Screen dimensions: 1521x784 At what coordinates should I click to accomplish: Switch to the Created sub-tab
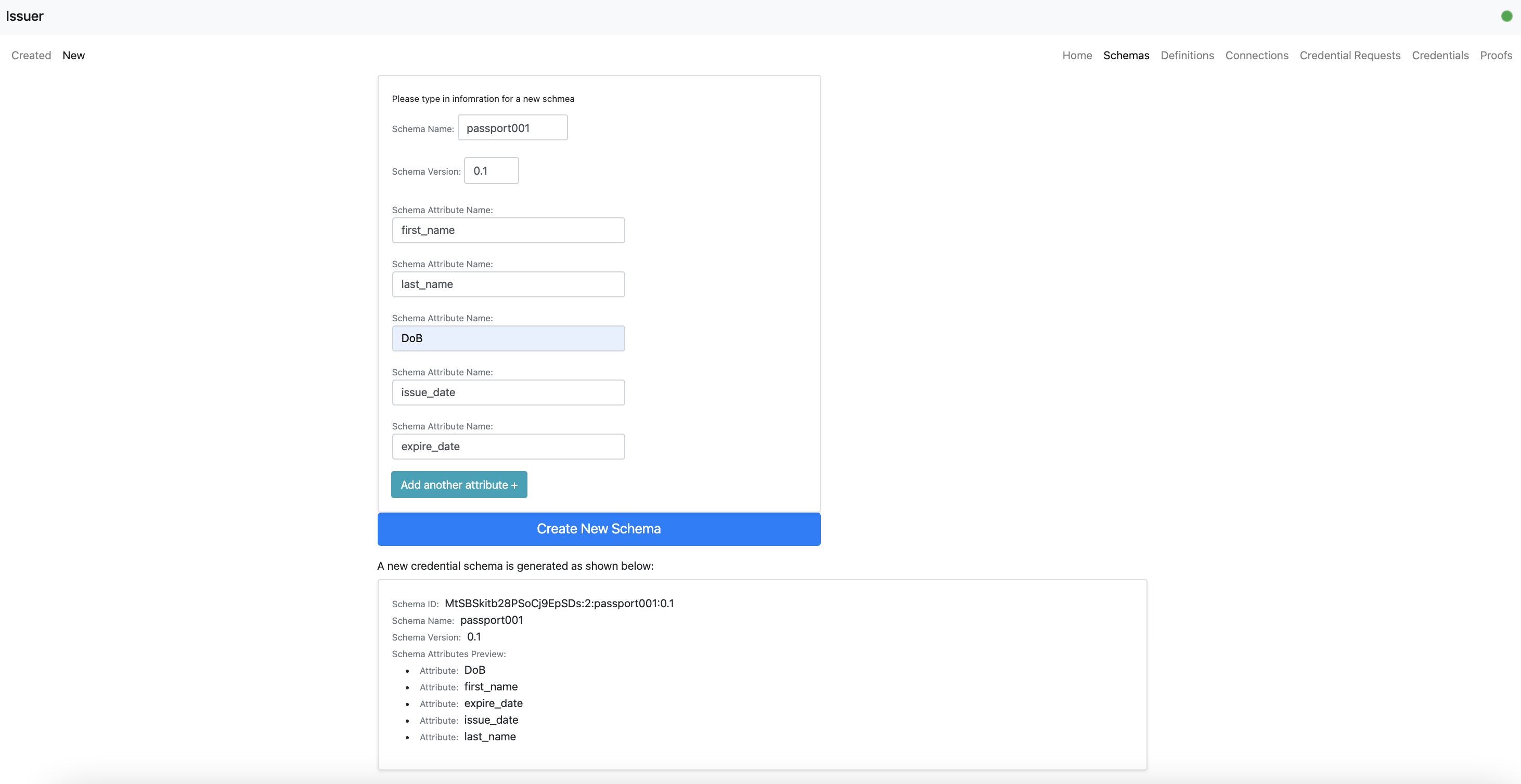click(31, 56)
